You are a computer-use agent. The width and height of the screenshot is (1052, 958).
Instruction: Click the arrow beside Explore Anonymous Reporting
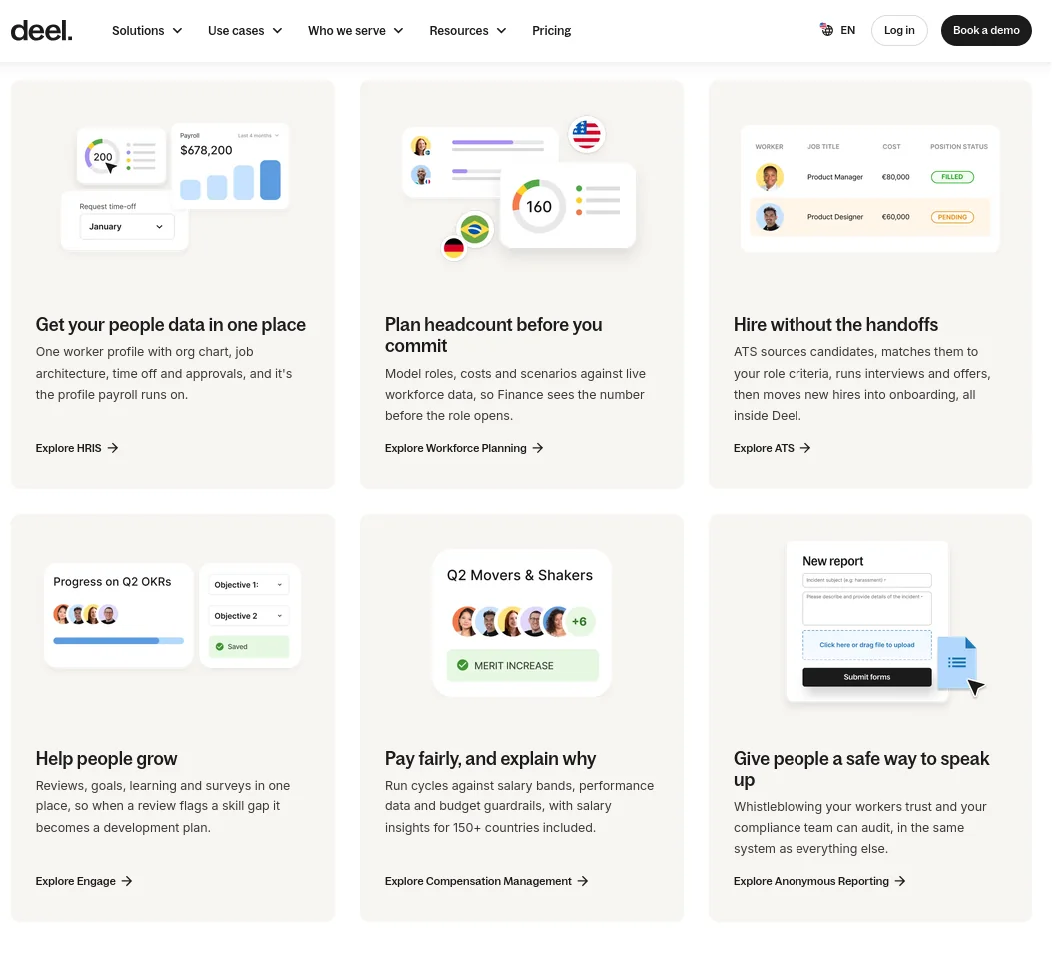pyautogui.click(x=900, y=881)
